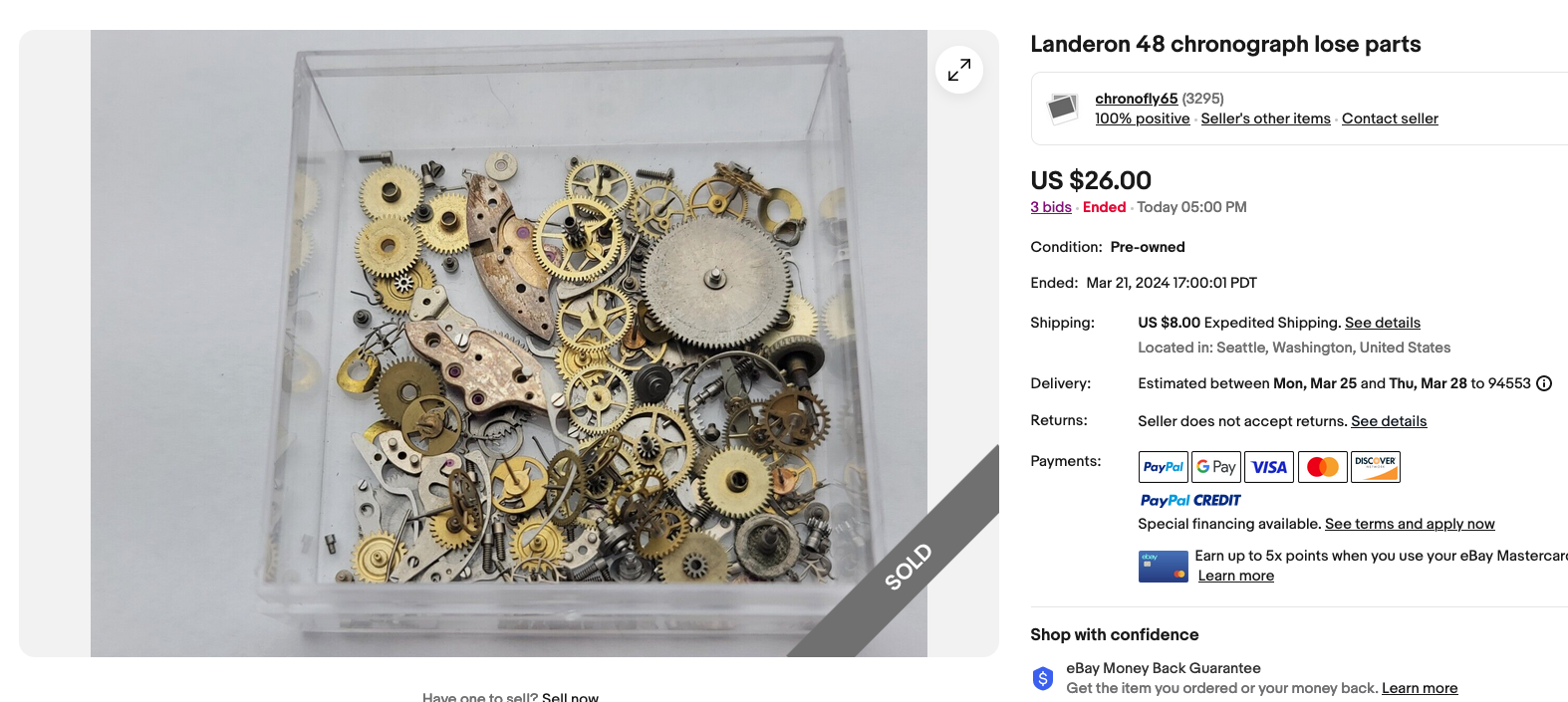View the 100% positive feedback link
The image size is (1568, 702).
pyautogui.click(x=1143, y=118)
